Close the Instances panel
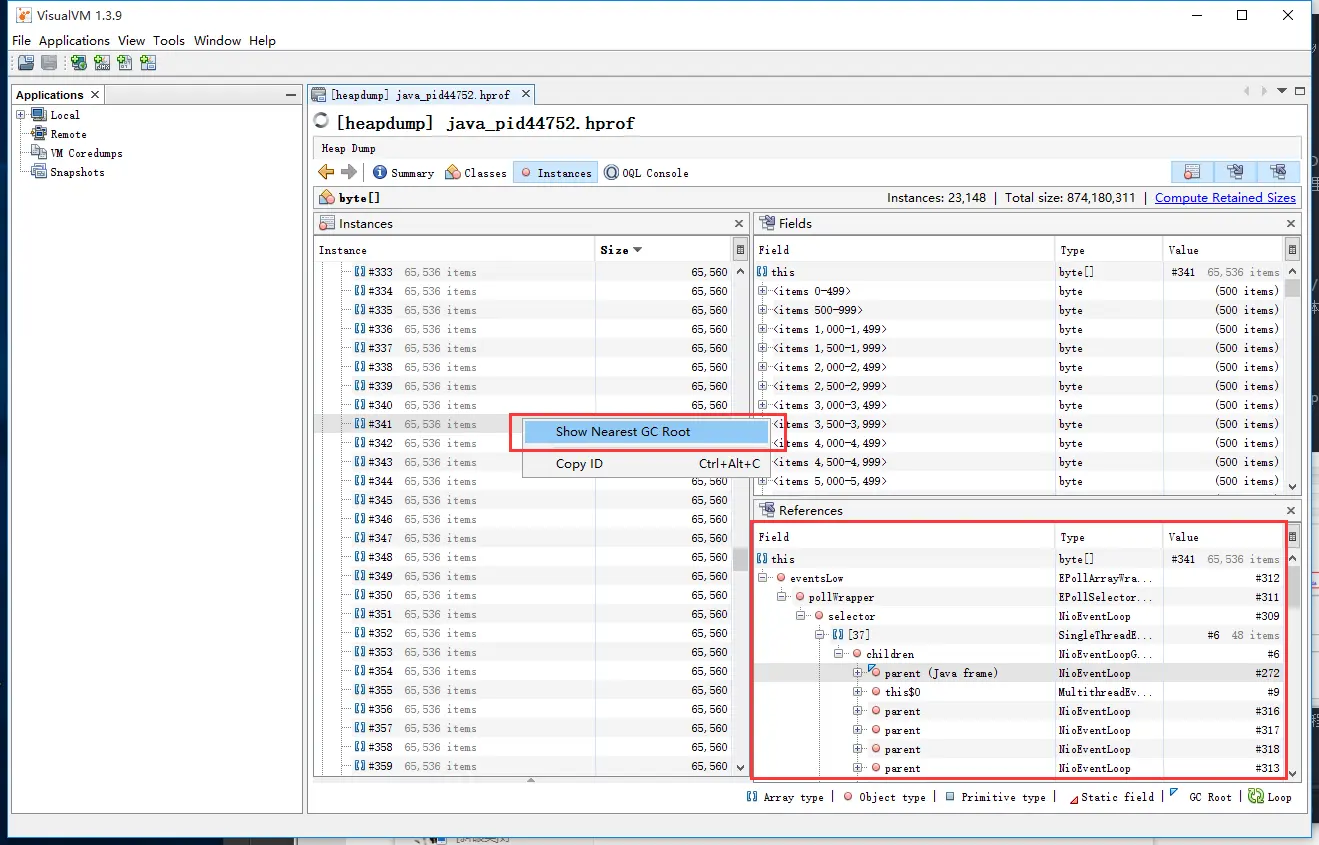 coord(739,224)
